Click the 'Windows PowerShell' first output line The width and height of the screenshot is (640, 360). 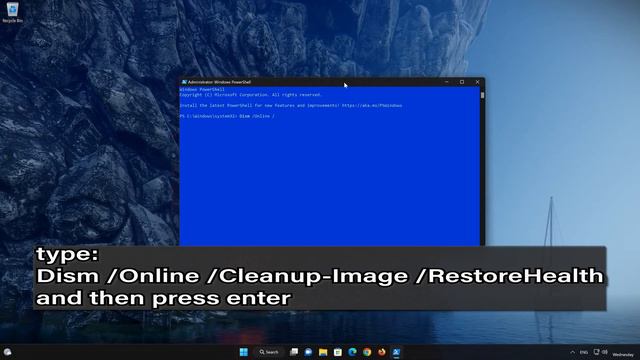(x=202, y=89)
